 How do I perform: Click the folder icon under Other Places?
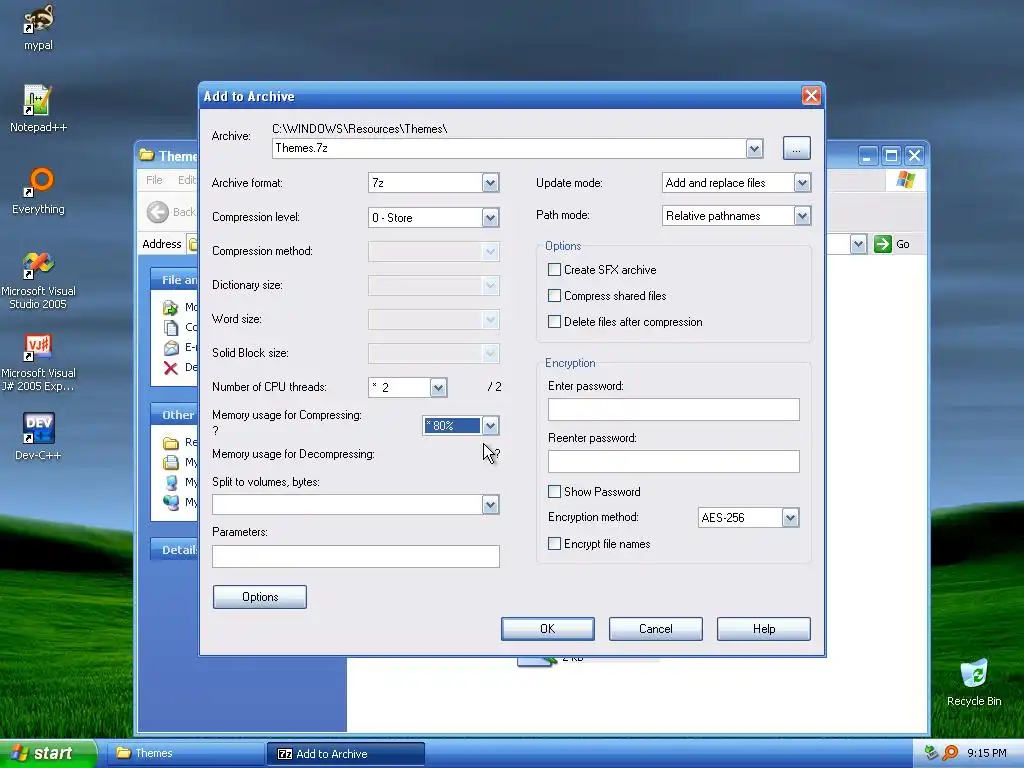pos(170,443)
